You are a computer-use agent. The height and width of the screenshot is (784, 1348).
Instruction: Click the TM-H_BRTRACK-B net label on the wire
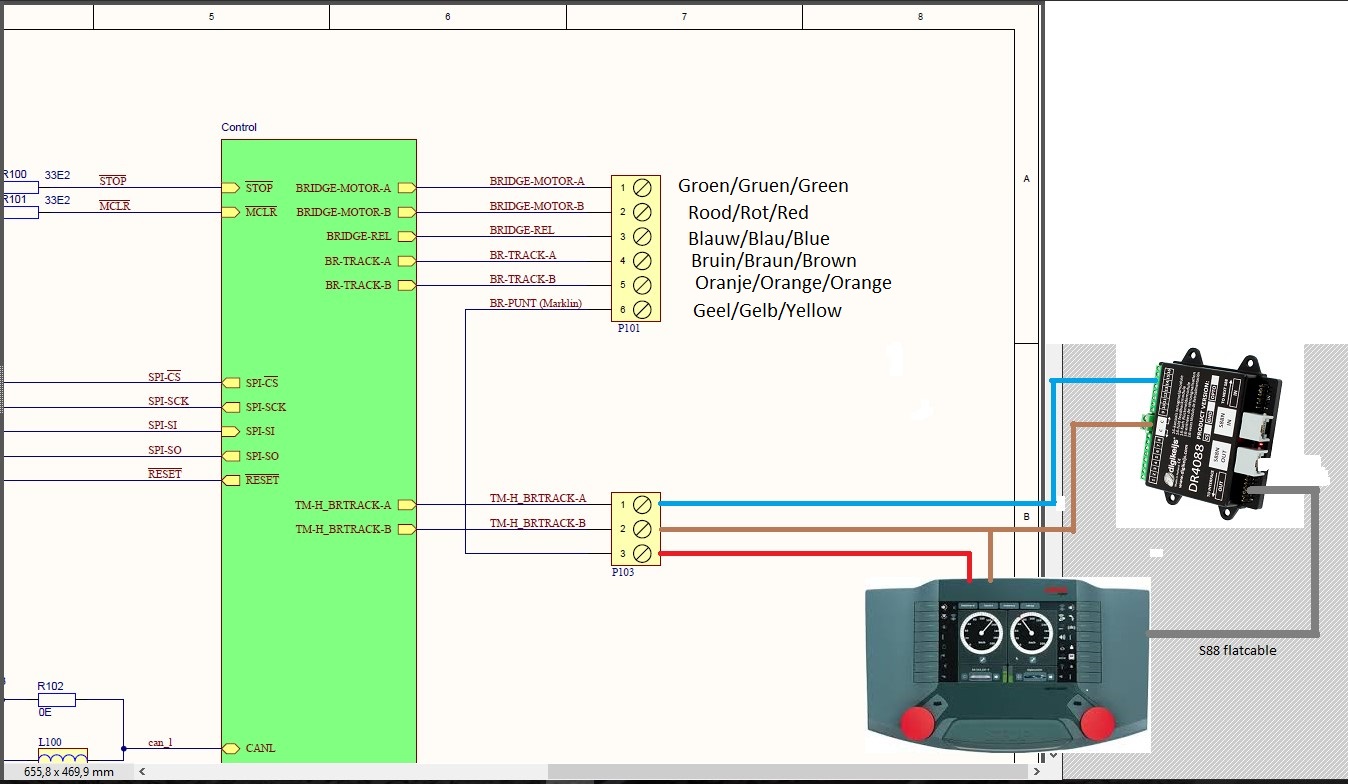(x=538, y=523)
